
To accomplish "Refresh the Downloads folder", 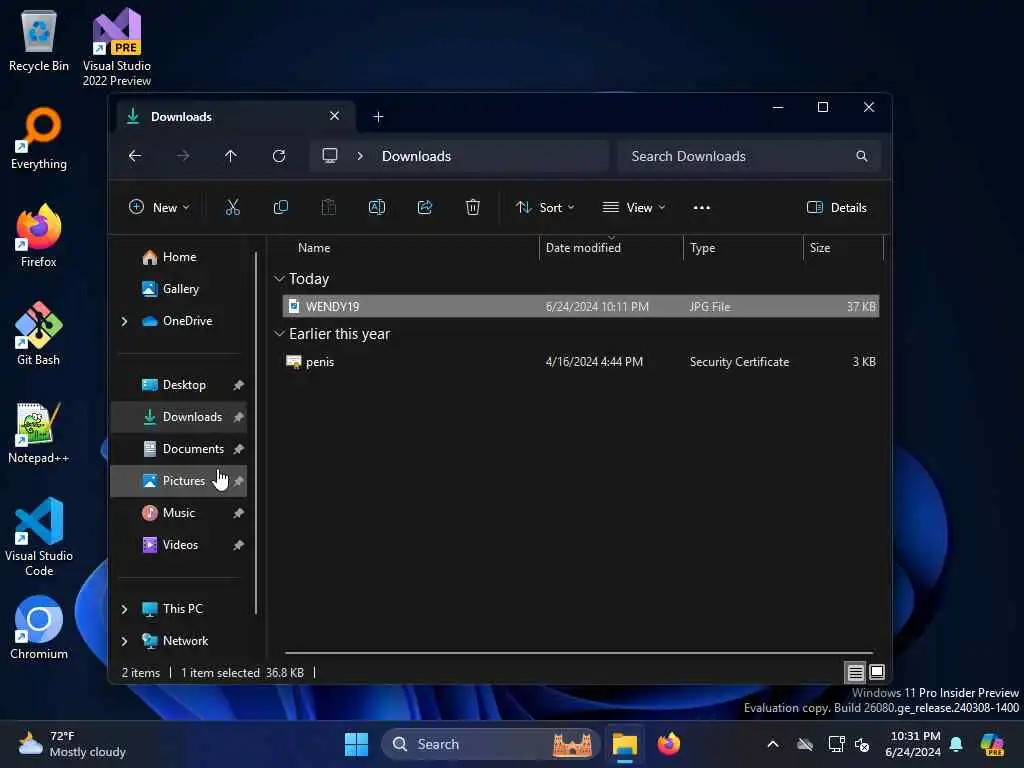I will click(x=279, y=156).
